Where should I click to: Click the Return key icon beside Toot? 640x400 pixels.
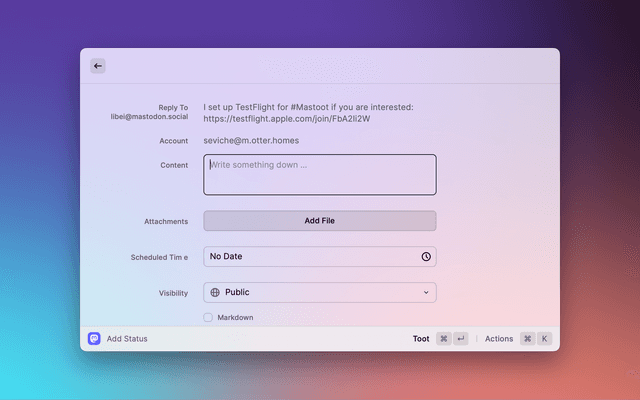click(460, 339)
